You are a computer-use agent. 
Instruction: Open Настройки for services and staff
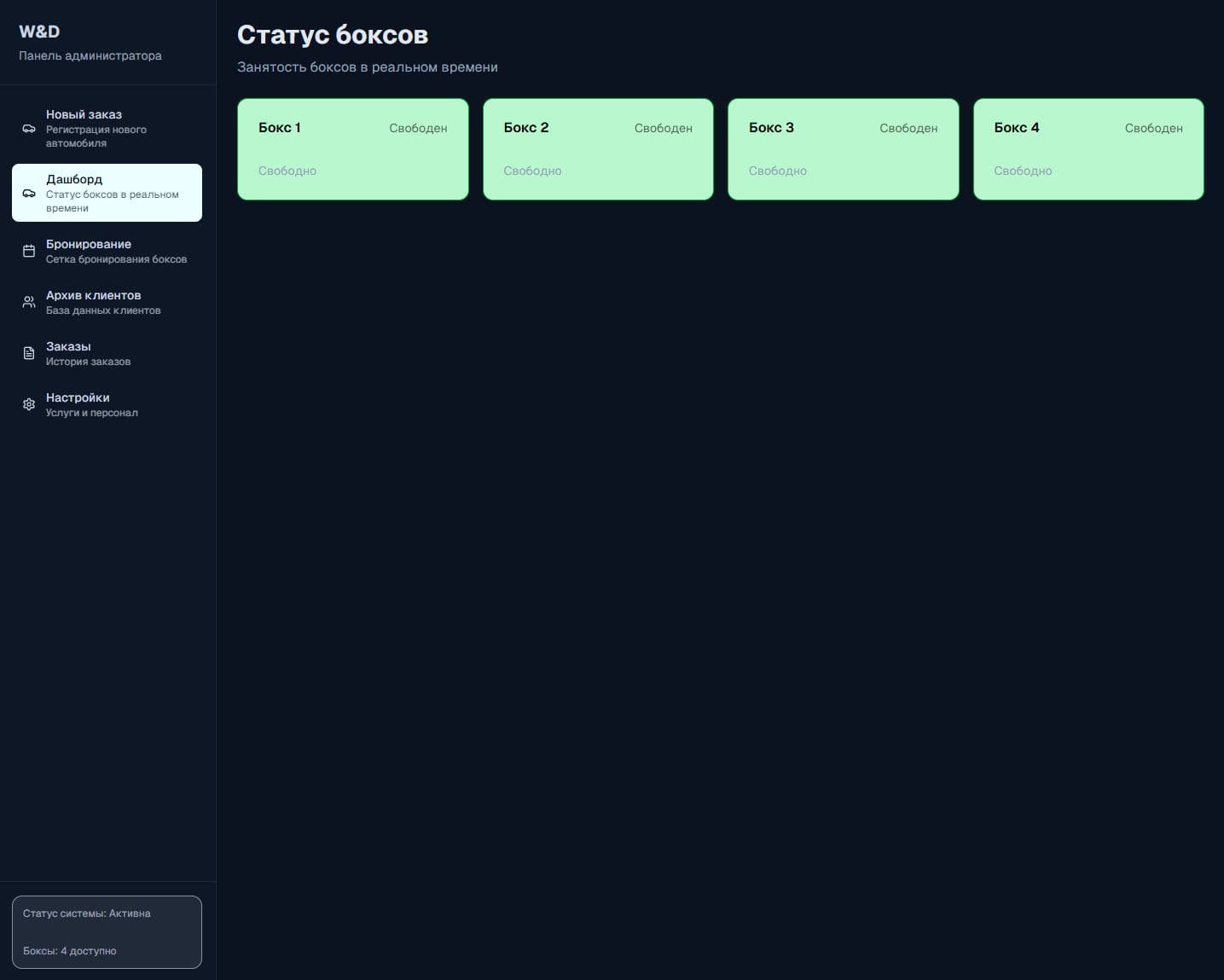point(78,397)
